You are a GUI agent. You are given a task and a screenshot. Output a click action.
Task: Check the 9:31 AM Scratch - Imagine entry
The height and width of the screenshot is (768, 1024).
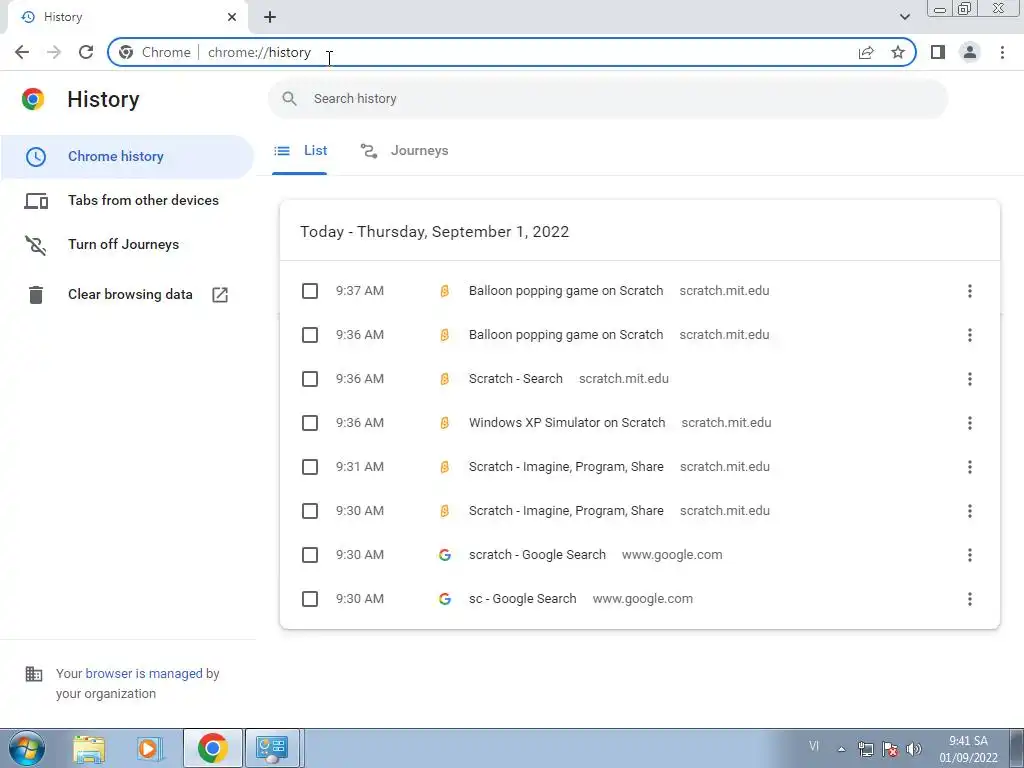coord(310,467)
